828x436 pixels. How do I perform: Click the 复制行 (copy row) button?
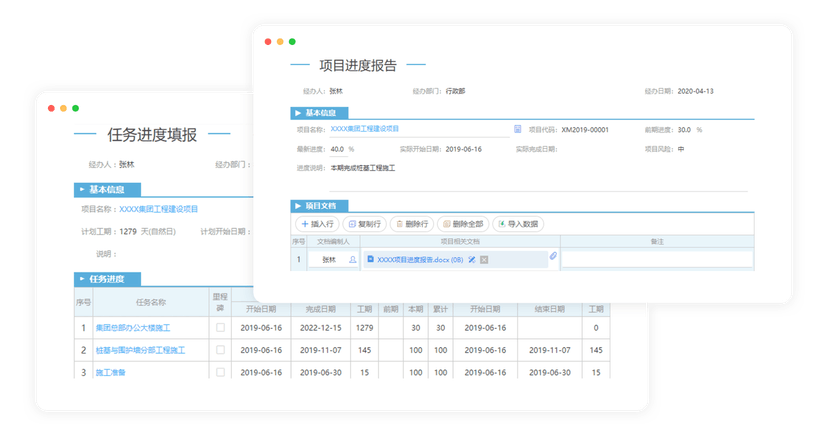[x=364, y=224]
